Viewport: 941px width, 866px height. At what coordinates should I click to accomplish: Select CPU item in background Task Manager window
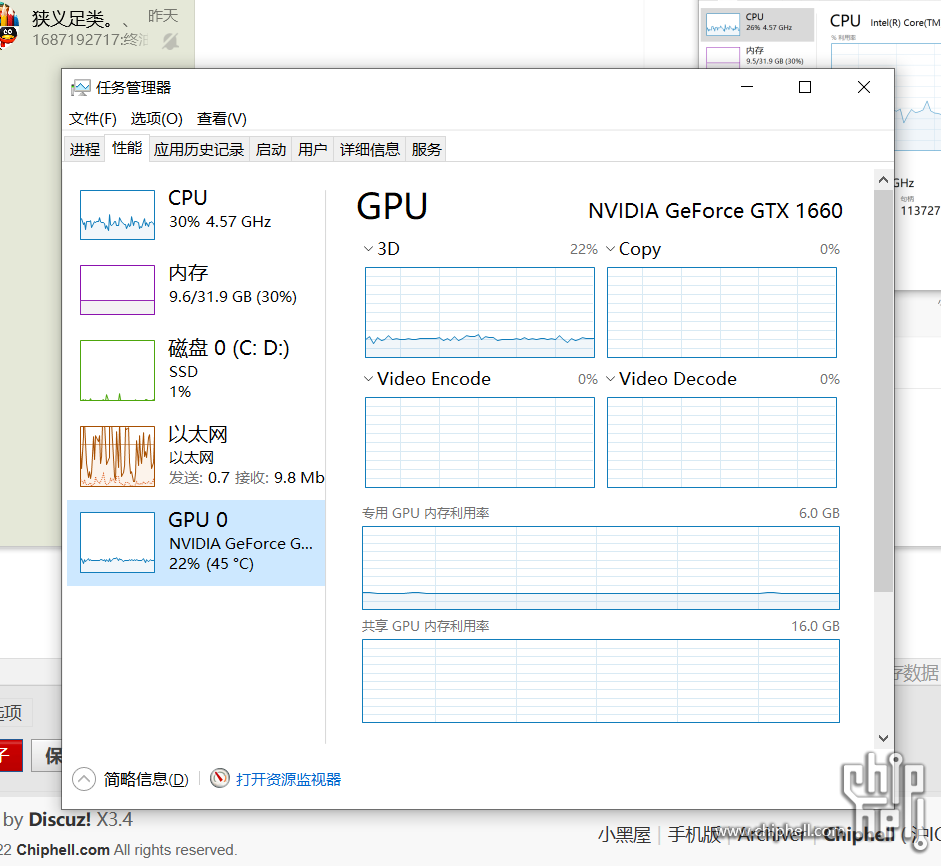[757, 24]
